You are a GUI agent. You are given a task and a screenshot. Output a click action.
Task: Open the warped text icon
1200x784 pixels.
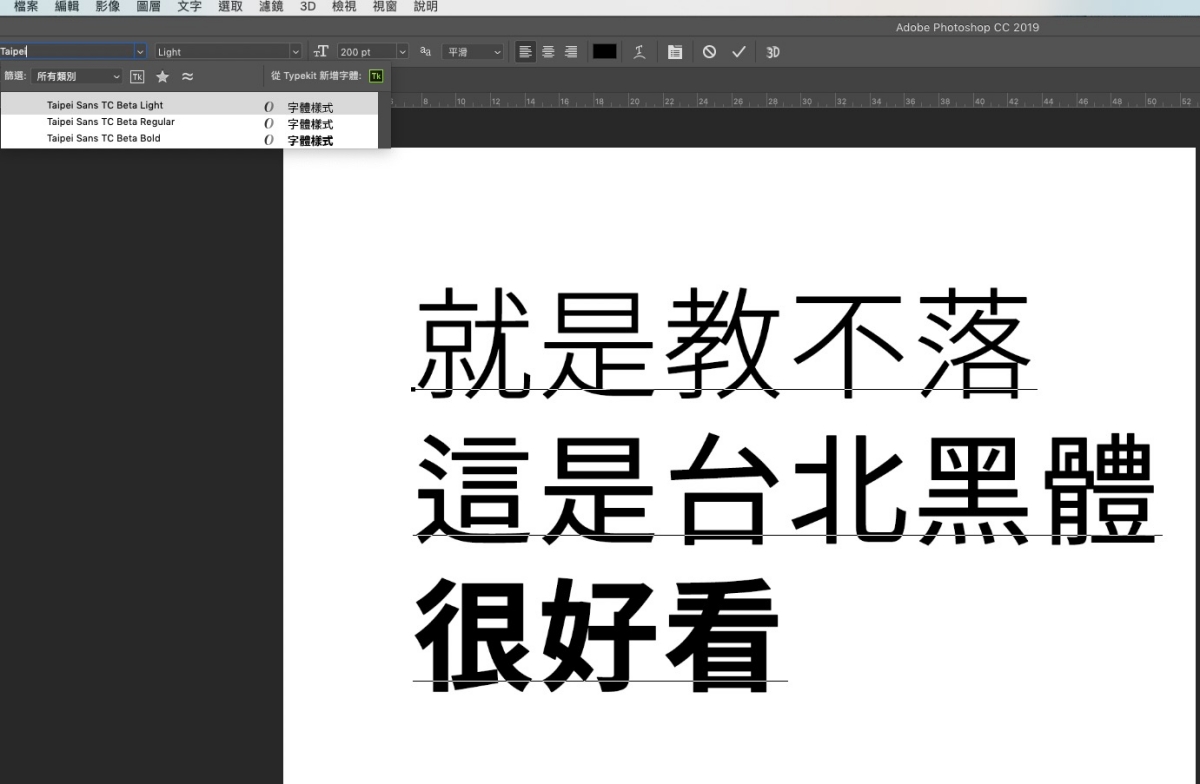[x=639, y=52]
